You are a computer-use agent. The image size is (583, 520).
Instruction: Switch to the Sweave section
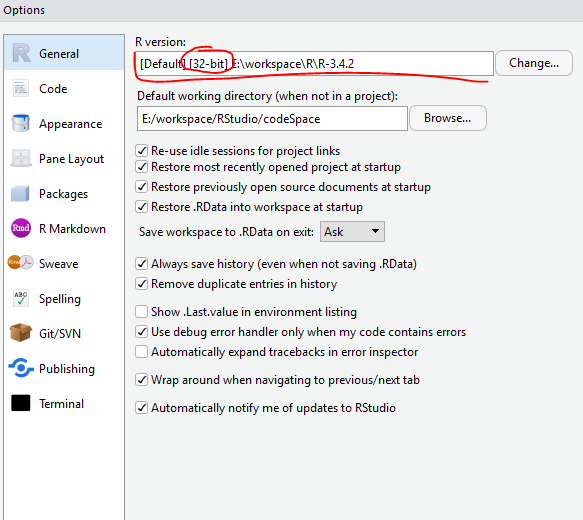point(64,263)
